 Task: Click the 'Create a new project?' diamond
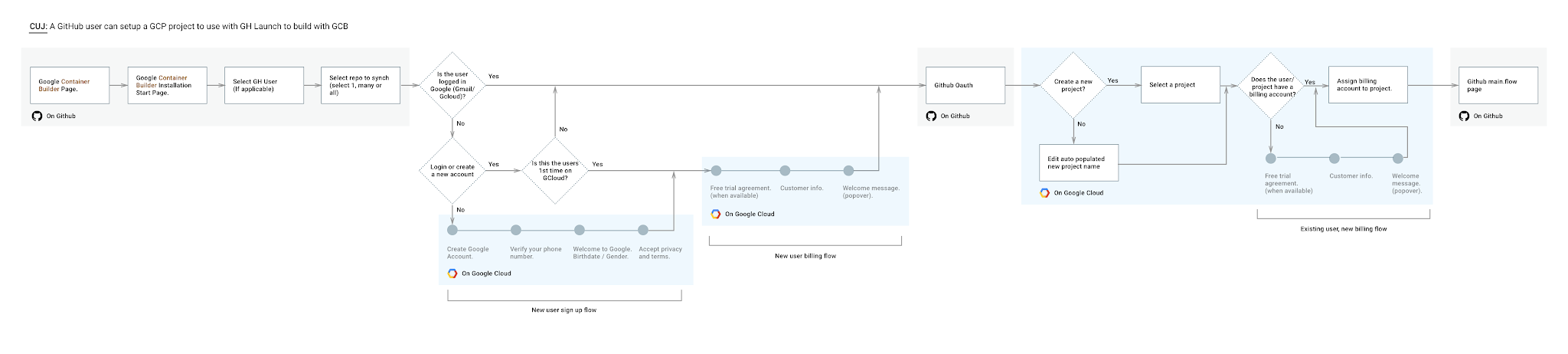pos(1073,85)
